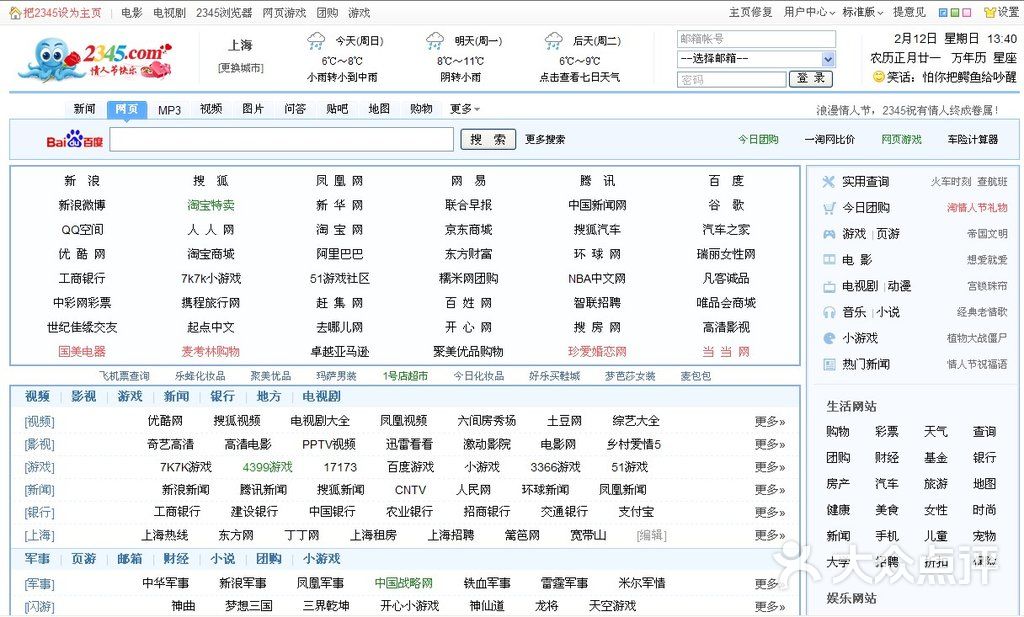Click the headphone icon beside 音乐
The width and height of the screenshot is (1024, 617).
[829, 312]
